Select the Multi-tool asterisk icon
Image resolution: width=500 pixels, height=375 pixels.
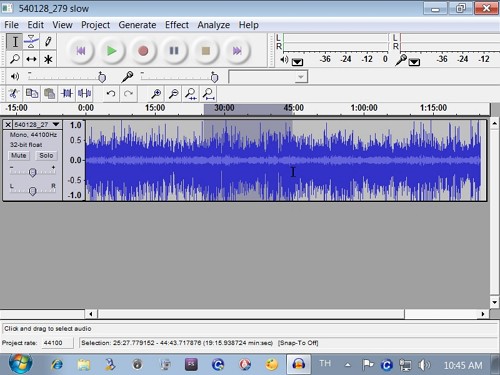pyautogui.click(x=48, y=59)
